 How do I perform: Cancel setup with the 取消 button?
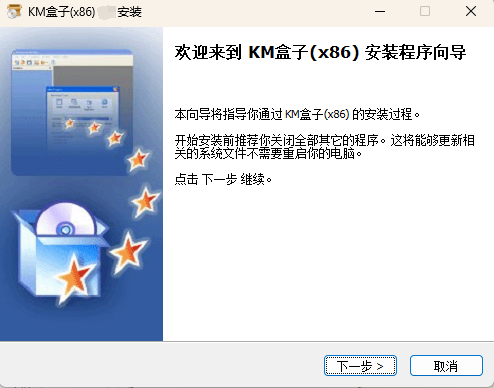[446, 366]
